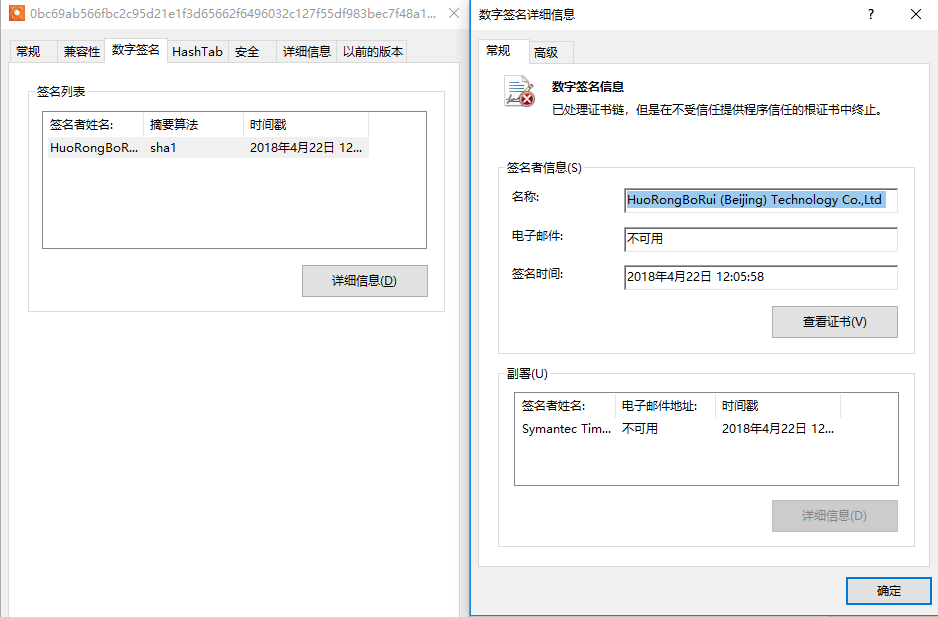The image size is (938, 617).
Task: Click the help question mark button
Action: tap(870, 14)
